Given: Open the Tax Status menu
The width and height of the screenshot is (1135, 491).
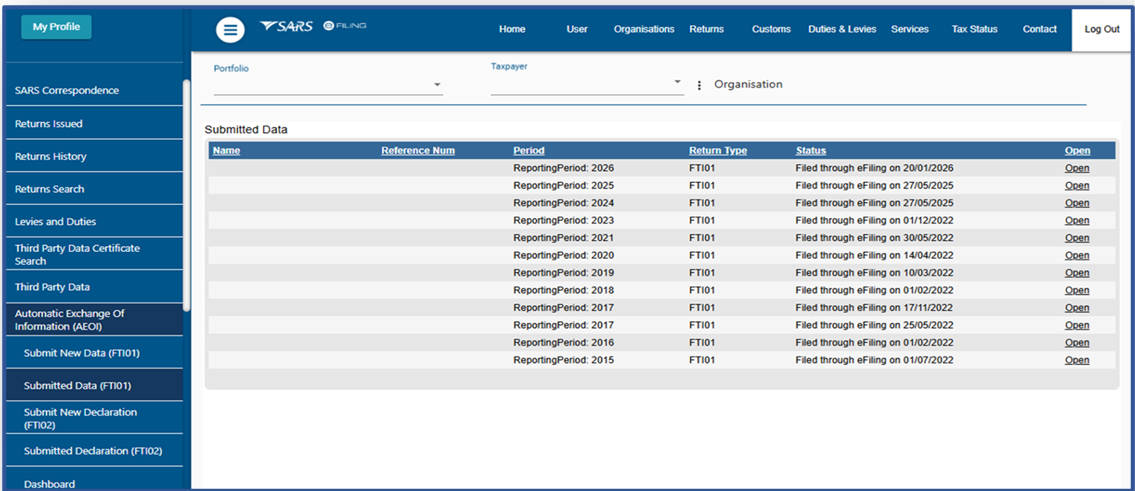Looking at the screenshot, I should point(974,29).
